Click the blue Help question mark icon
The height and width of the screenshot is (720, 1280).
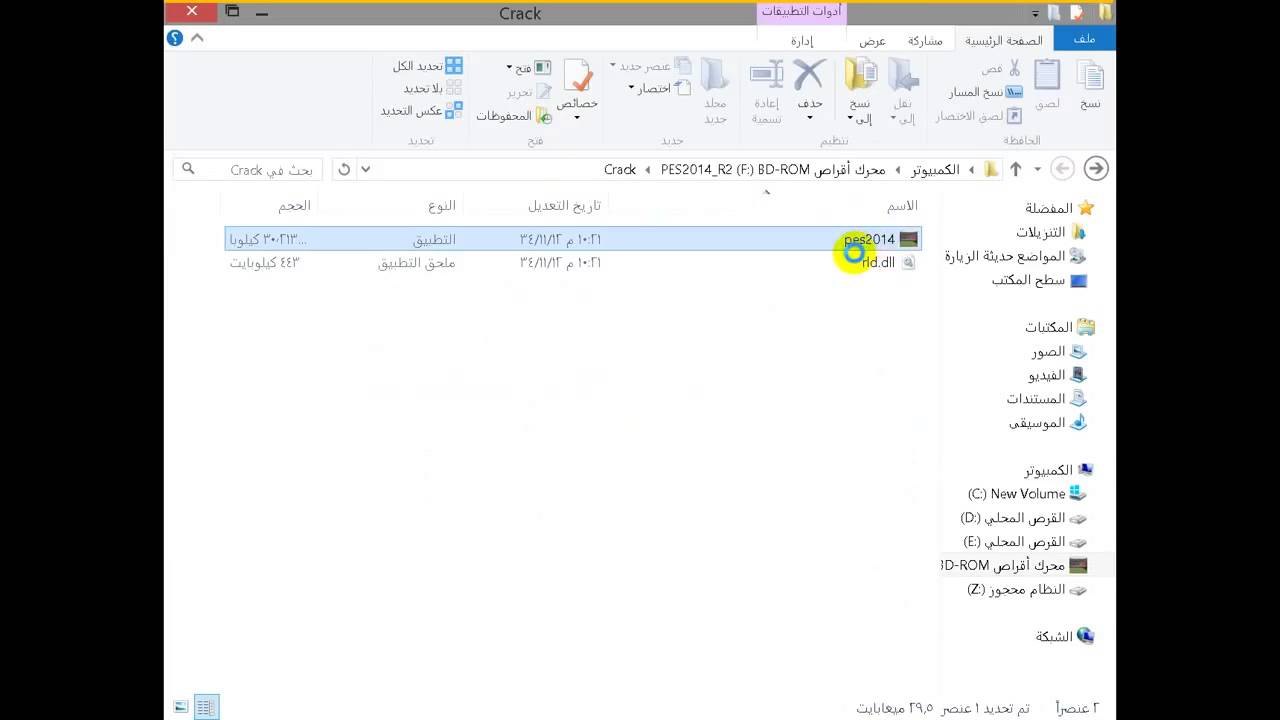[175, 38]
